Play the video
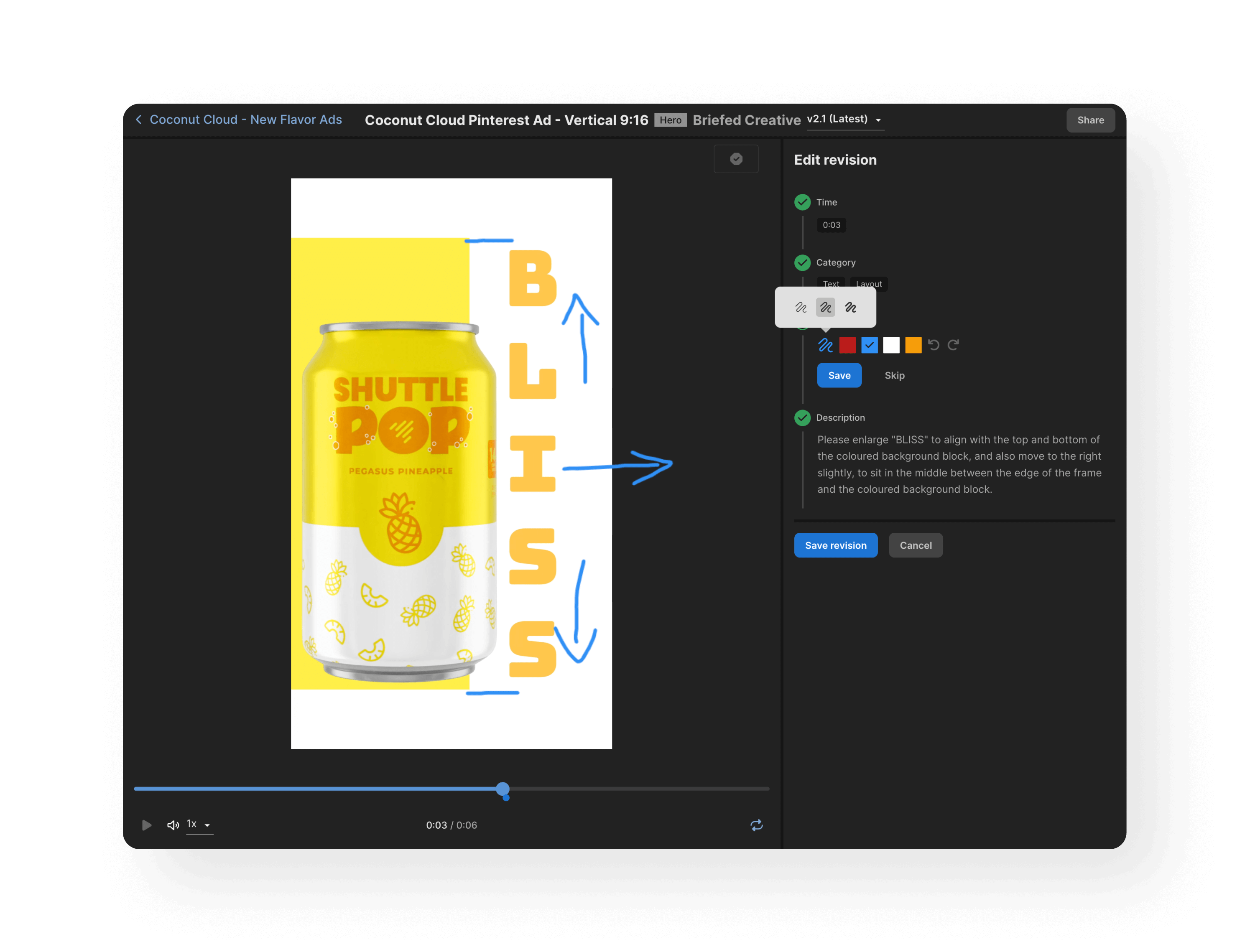 point(146,825)
